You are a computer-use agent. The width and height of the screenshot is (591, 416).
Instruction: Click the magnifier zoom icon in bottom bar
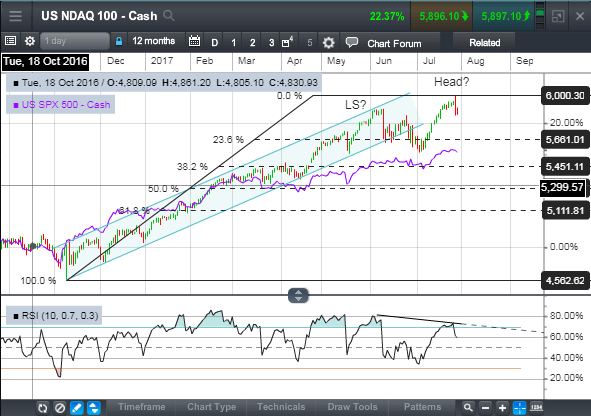pyautogui.click(x=468, y=408)
